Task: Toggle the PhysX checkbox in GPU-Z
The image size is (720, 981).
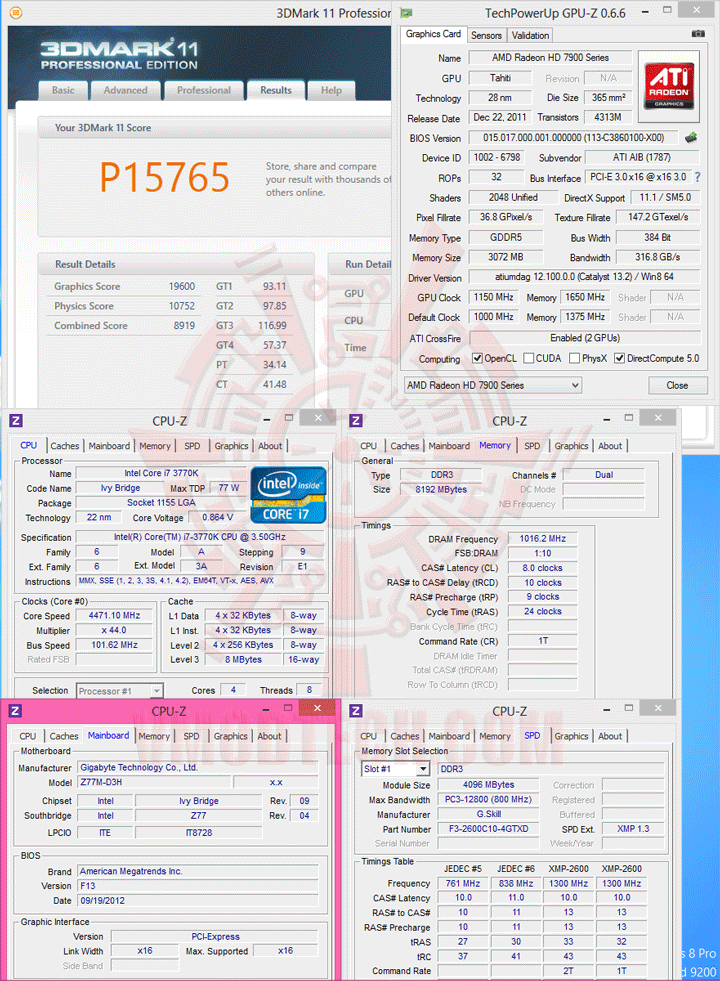Action: (x=574, y=358)
